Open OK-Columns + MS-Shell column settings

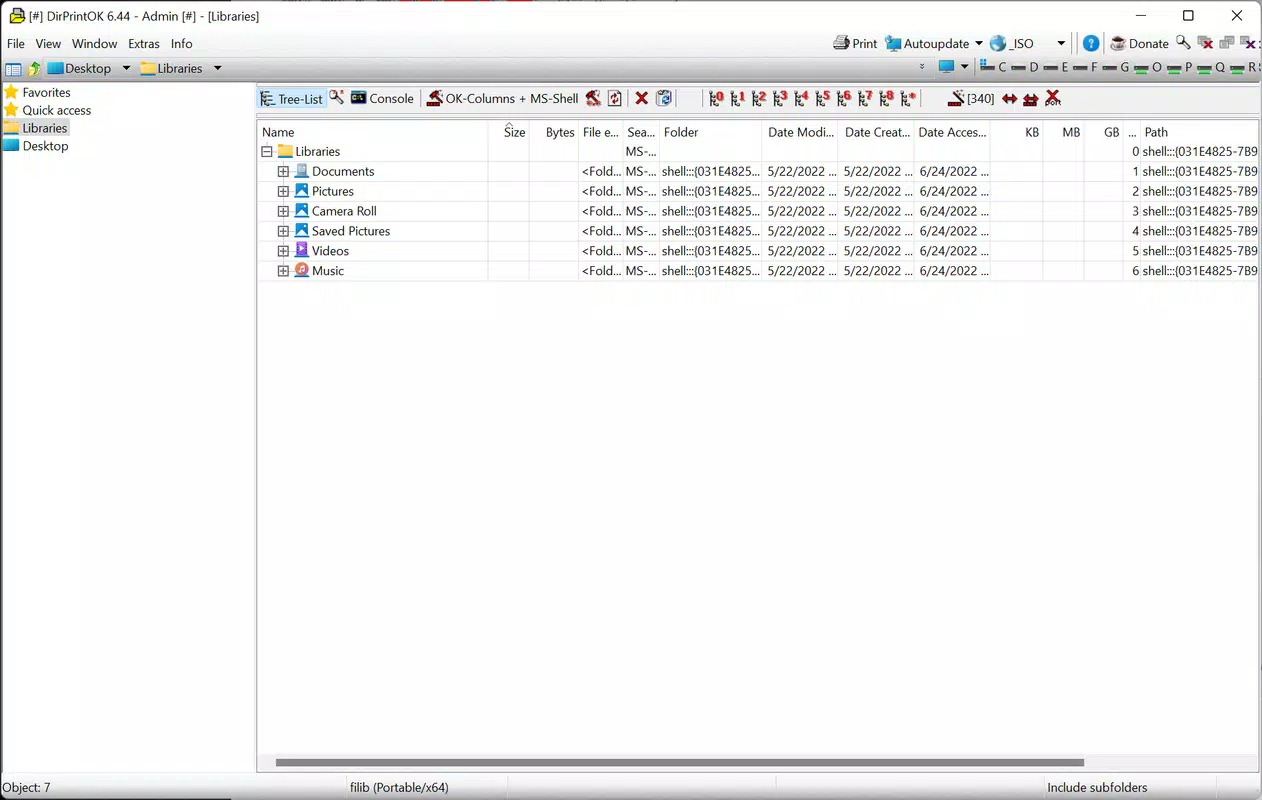pyautogui.click(x=502, y=98)
